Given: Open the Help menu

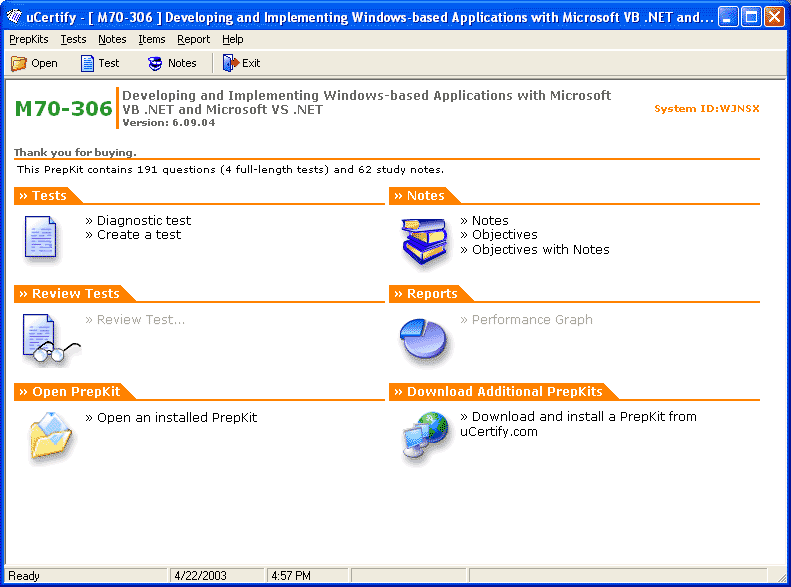Looking at the screenshot, I should 233,39.
